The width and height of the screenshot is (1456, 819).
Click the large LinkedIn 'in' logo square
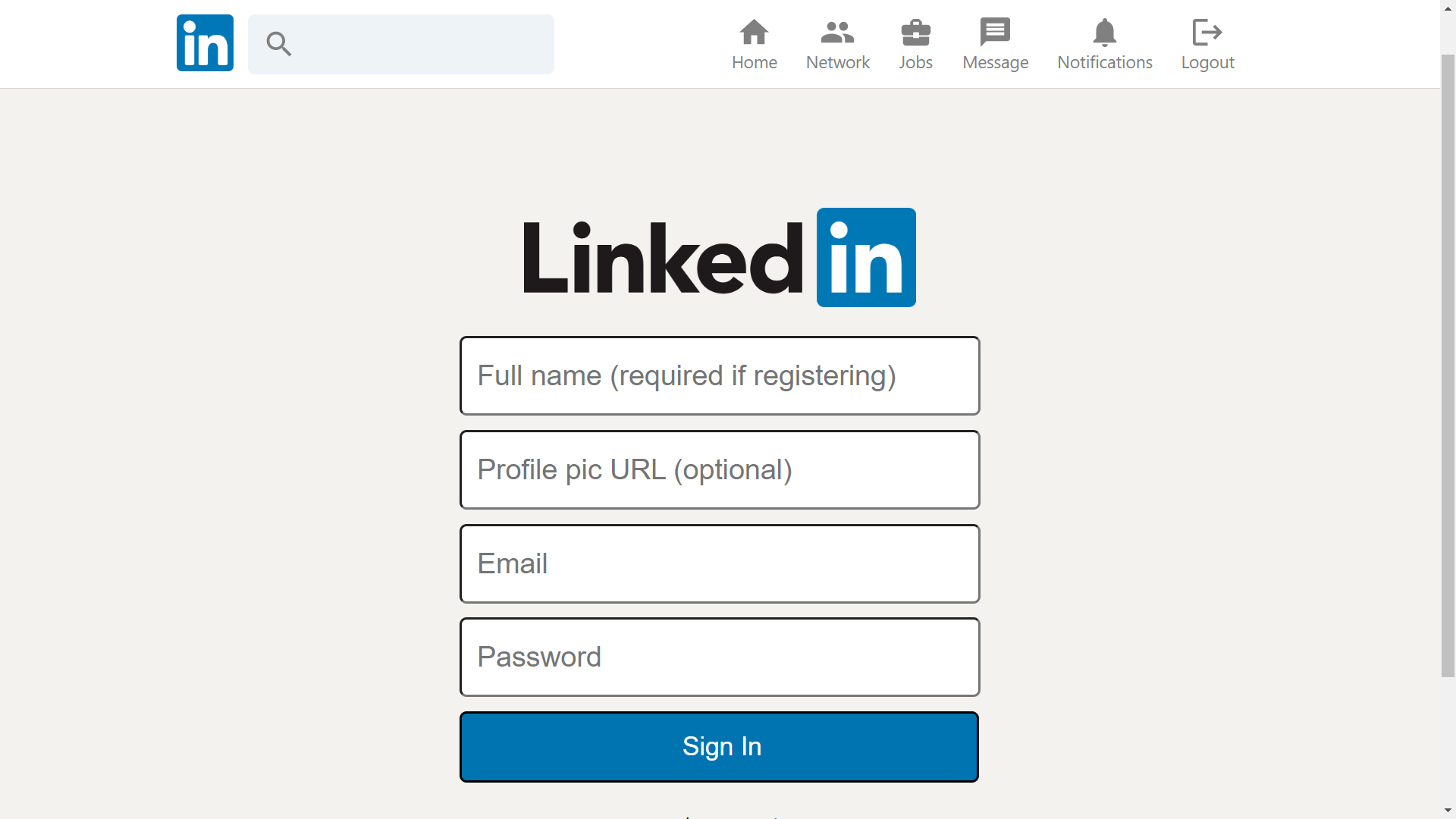[865, 257]
